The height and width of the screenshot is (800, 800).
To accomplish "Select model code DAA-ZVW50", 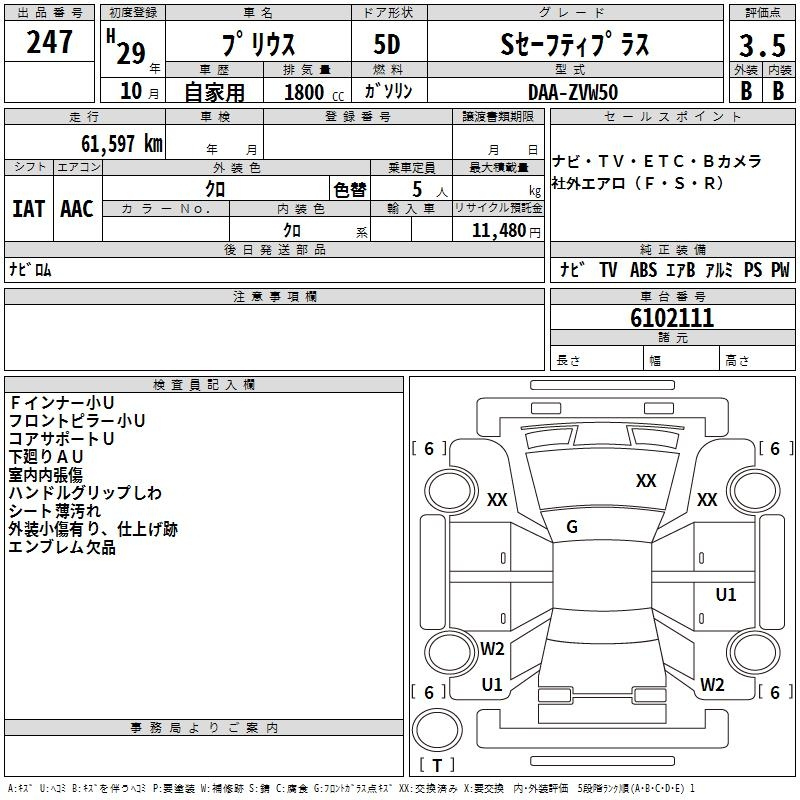I will 573,92.
